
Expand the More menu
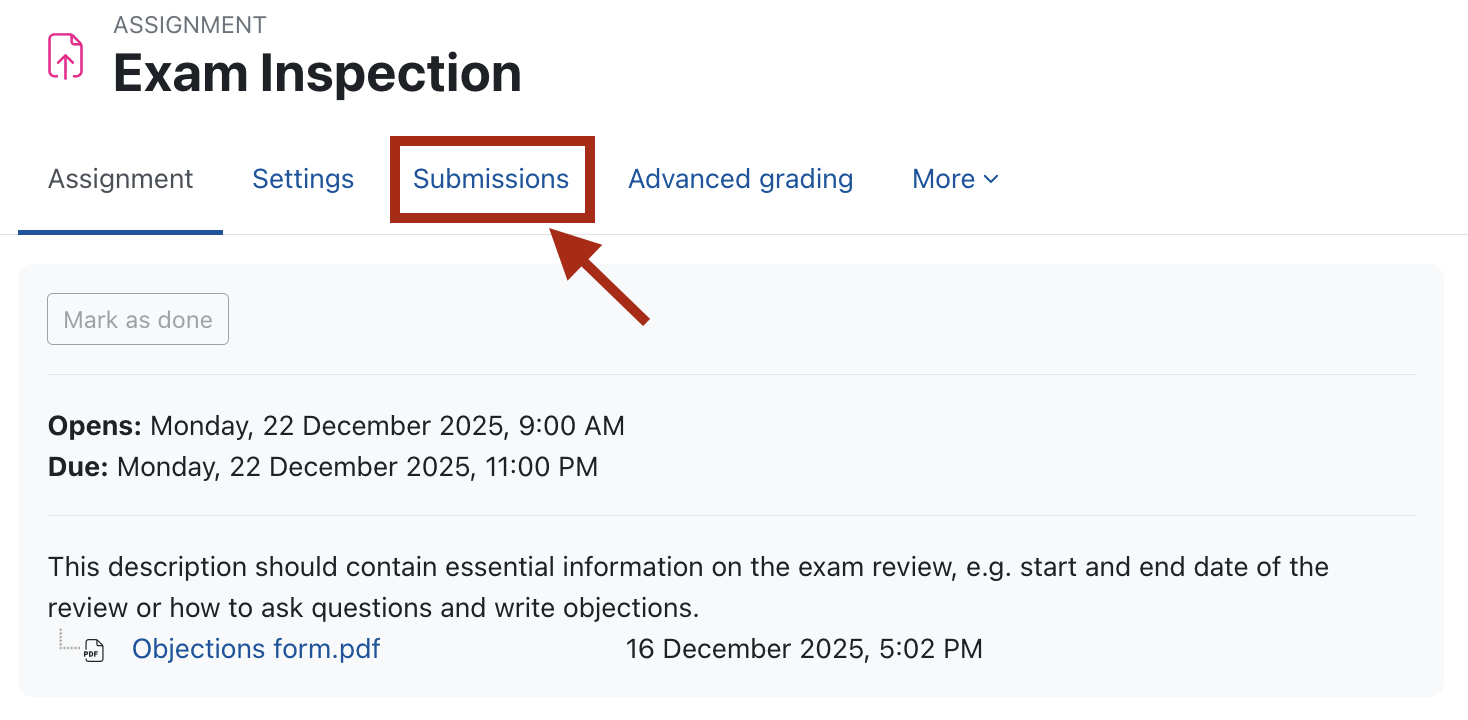point(944,179)
